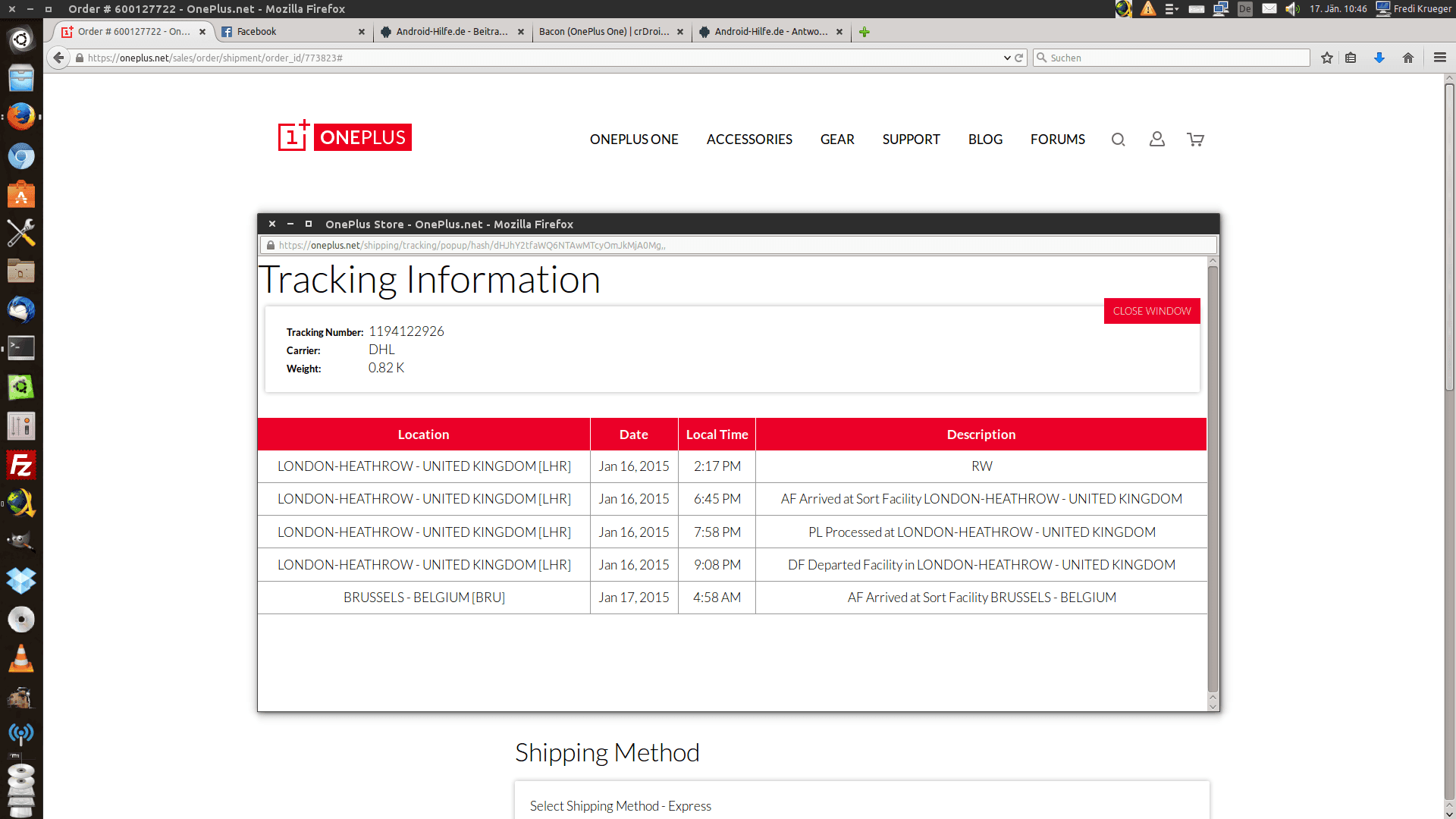Open ONEPLUS ONE navigation menu
This screenshot has height=819, width=1456.
[x=634, y=140]
